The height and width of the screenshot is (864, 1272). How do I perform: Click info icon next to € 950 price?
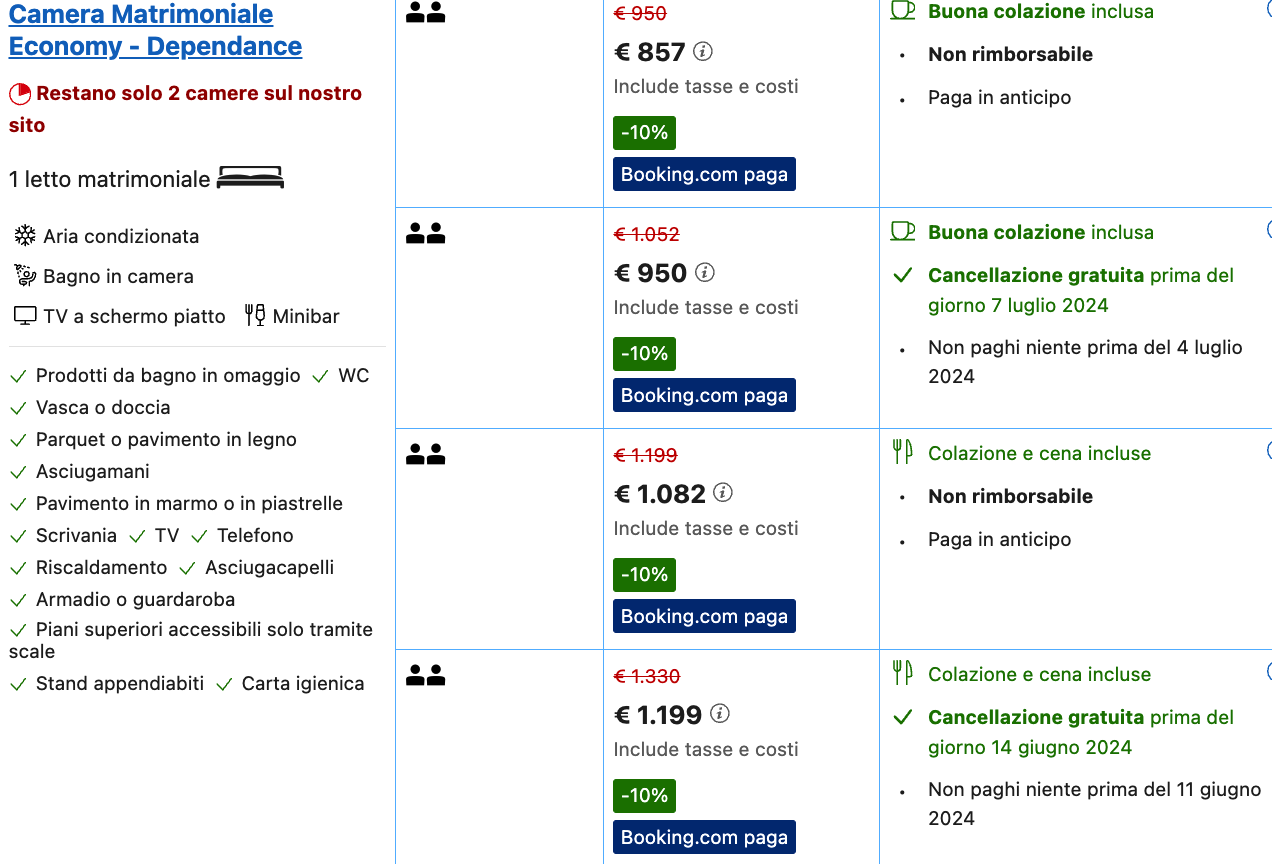point(705,272)
